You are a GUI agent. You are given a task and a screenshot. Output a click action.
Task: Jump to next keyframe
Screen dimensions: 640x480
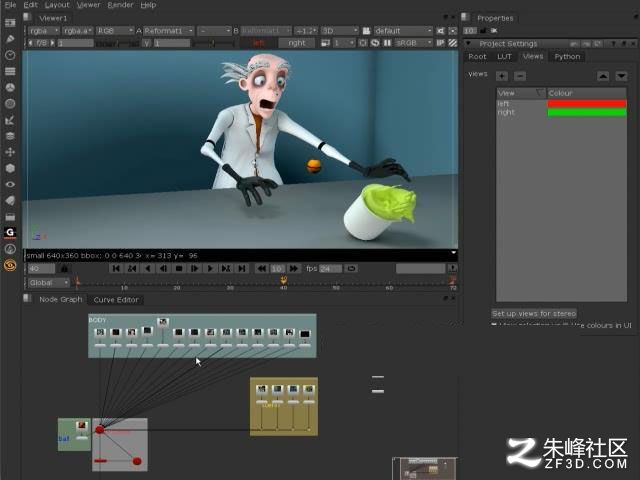[226, 268]
